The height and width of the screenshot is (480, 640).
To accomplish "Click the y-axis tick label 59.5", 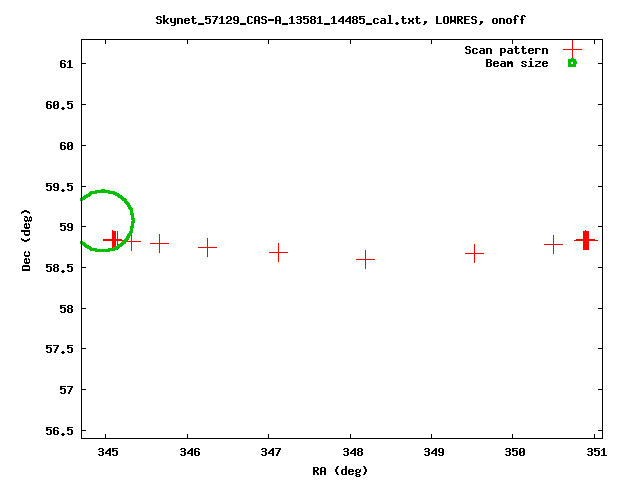I will pos(59,187).
